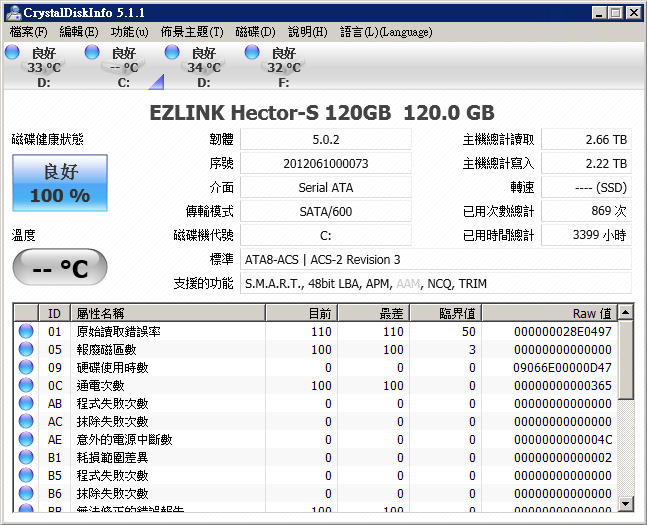Open the 功能(u) menu
The height and width of the screenshot is (525, 647).
pyautogui.click(x=129, y=32)
